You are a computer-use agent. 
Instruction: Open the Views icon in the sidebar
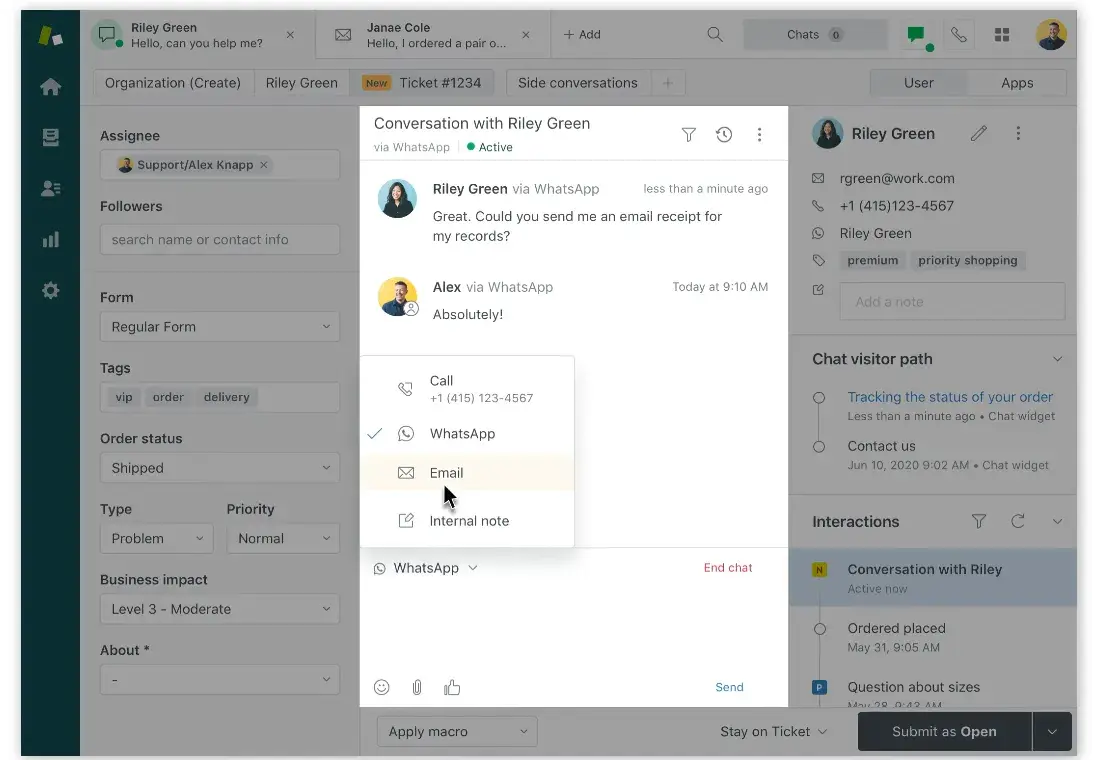point(50,137)
